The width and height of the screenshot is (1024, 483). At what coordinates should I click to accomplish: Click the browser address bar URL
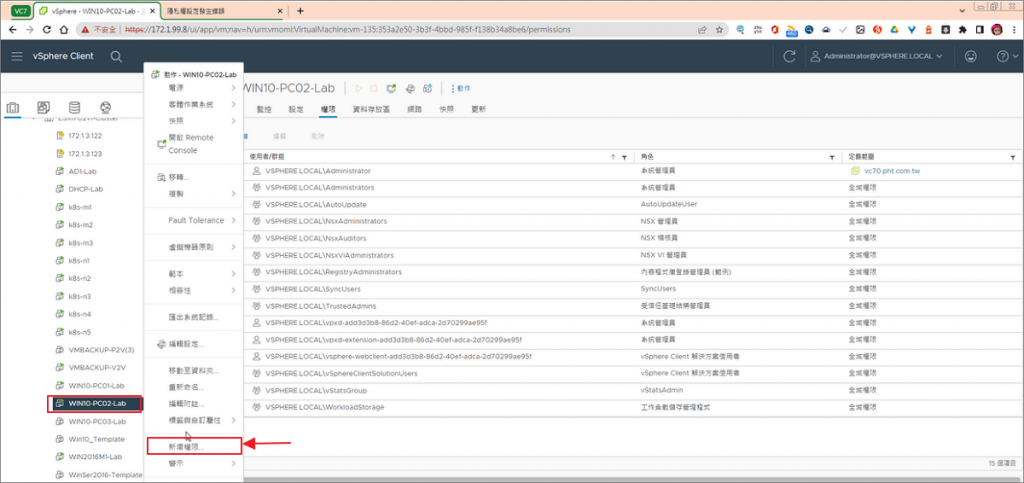[x=346, y=29]
